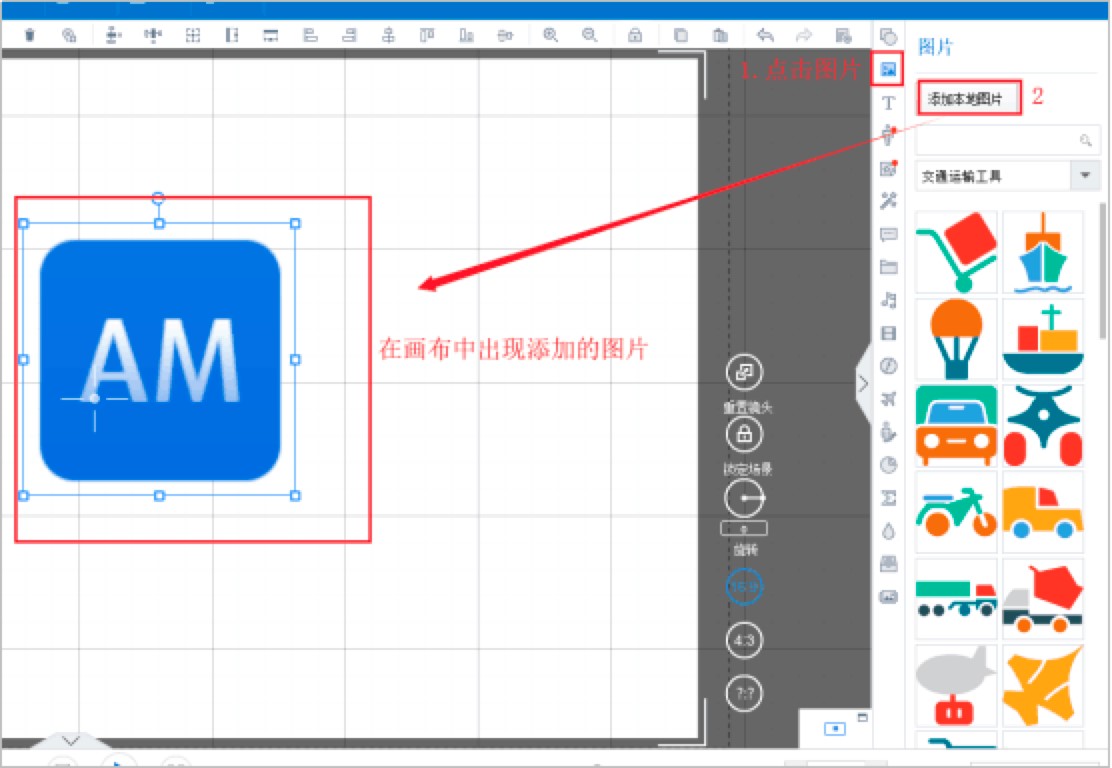Open the crossed tools icon in sidebar

pyautogui.click(x=888, y=201)
